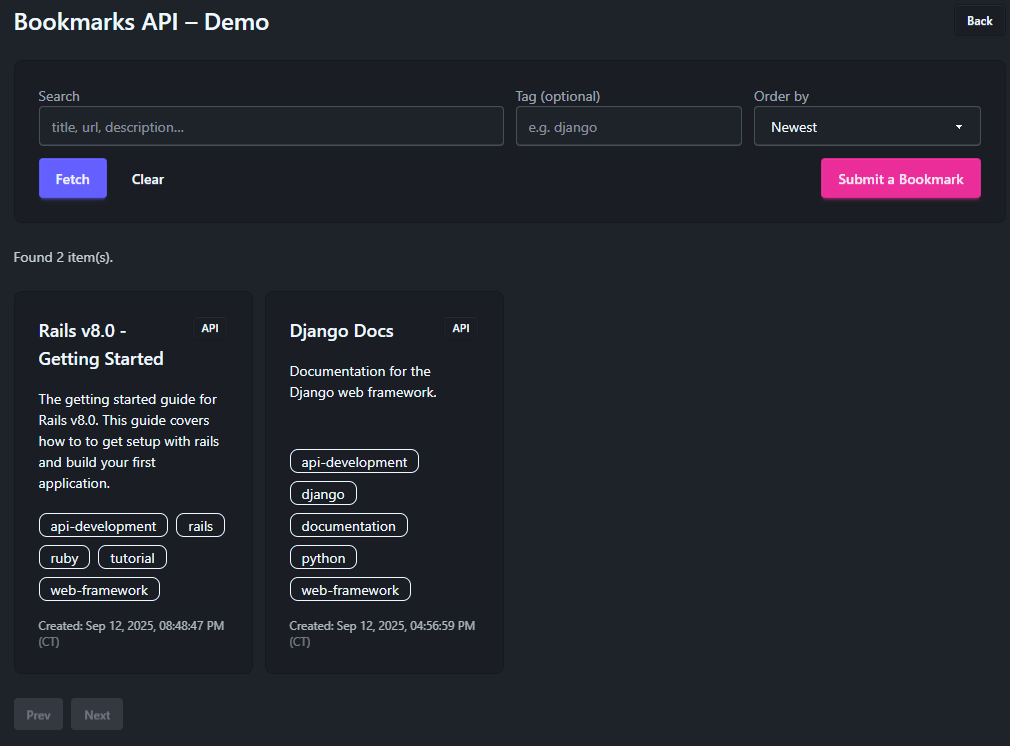1010x746 pixels.
Task: Click the API badge on the Rails card
Action: pos(210,328)
